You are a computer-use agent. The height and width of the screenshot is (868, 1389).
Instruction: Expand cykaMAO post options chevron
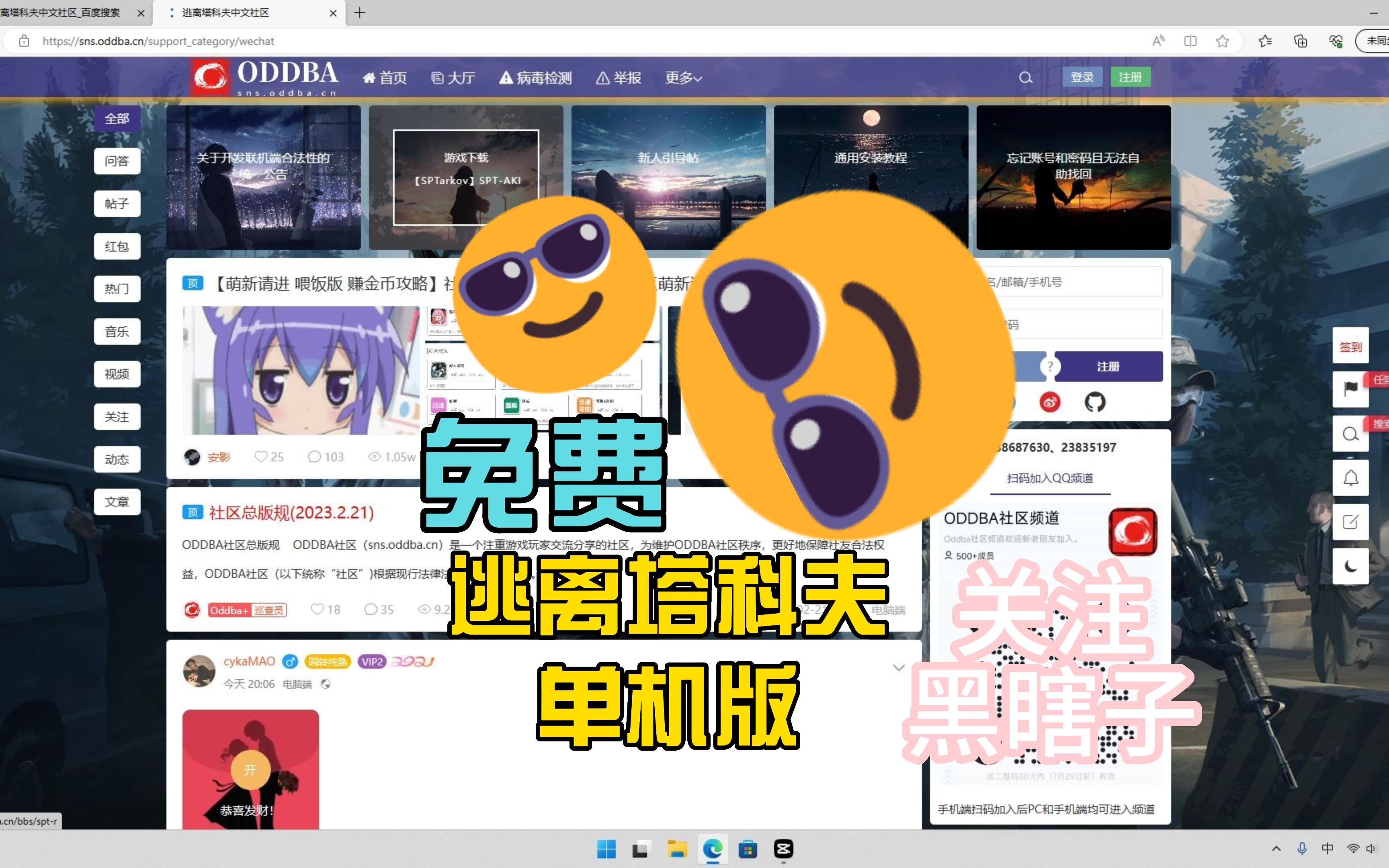tap(899, 667)
